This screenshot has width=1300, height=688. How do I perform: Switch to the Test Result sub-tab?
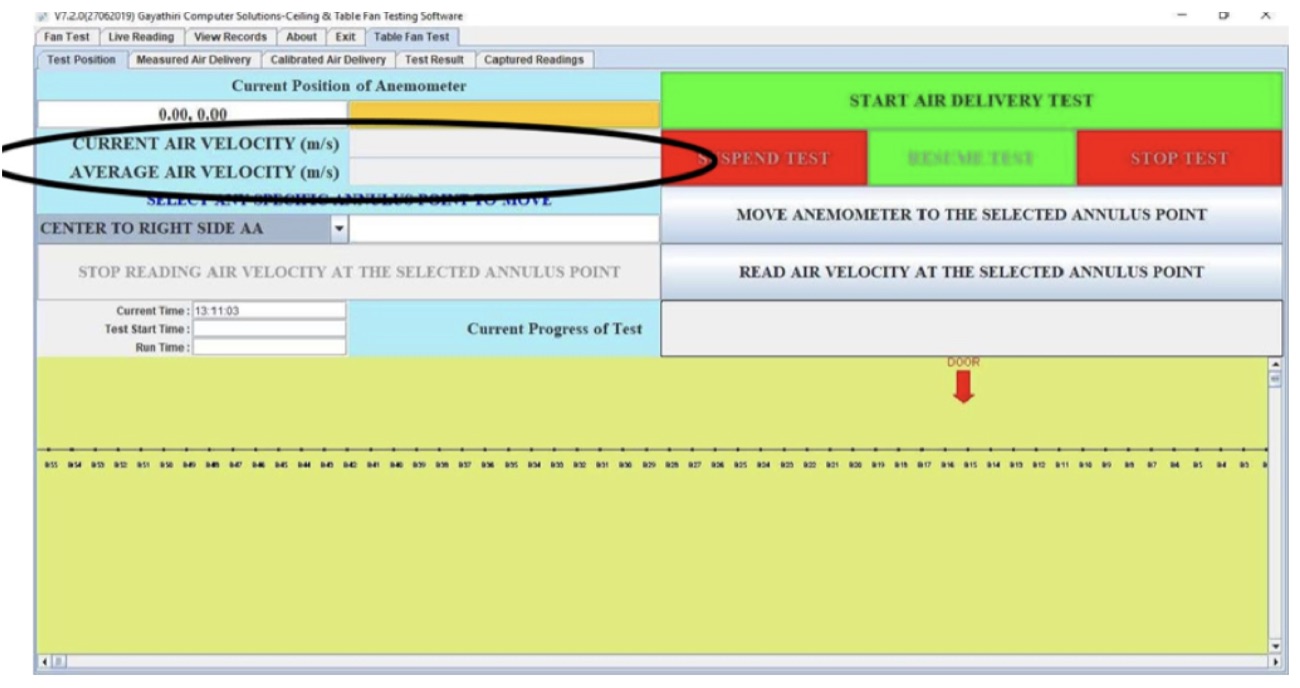point(433,59)
